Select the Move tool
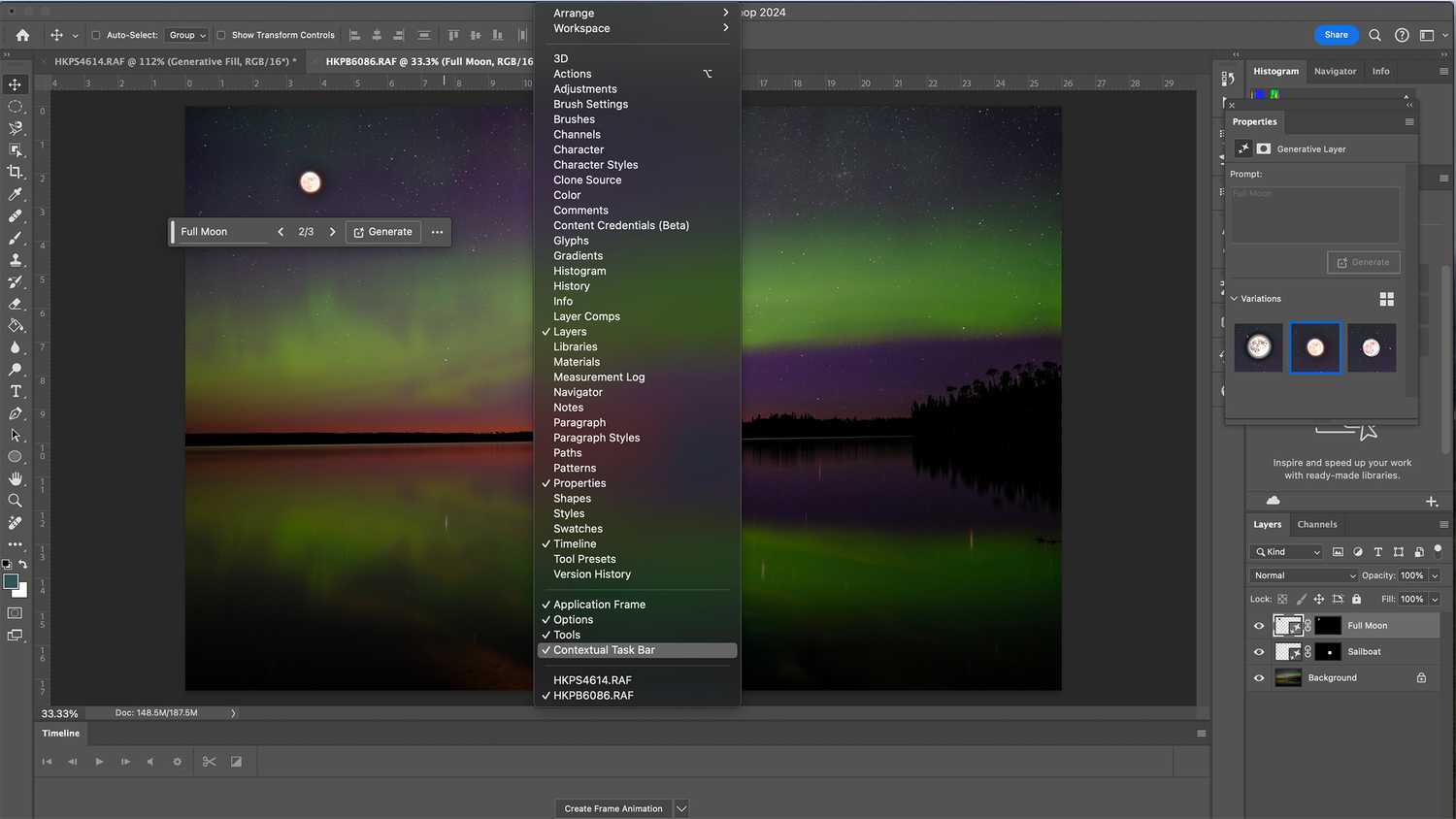This screenshot has width=1456, height=819. pos(15,84)
